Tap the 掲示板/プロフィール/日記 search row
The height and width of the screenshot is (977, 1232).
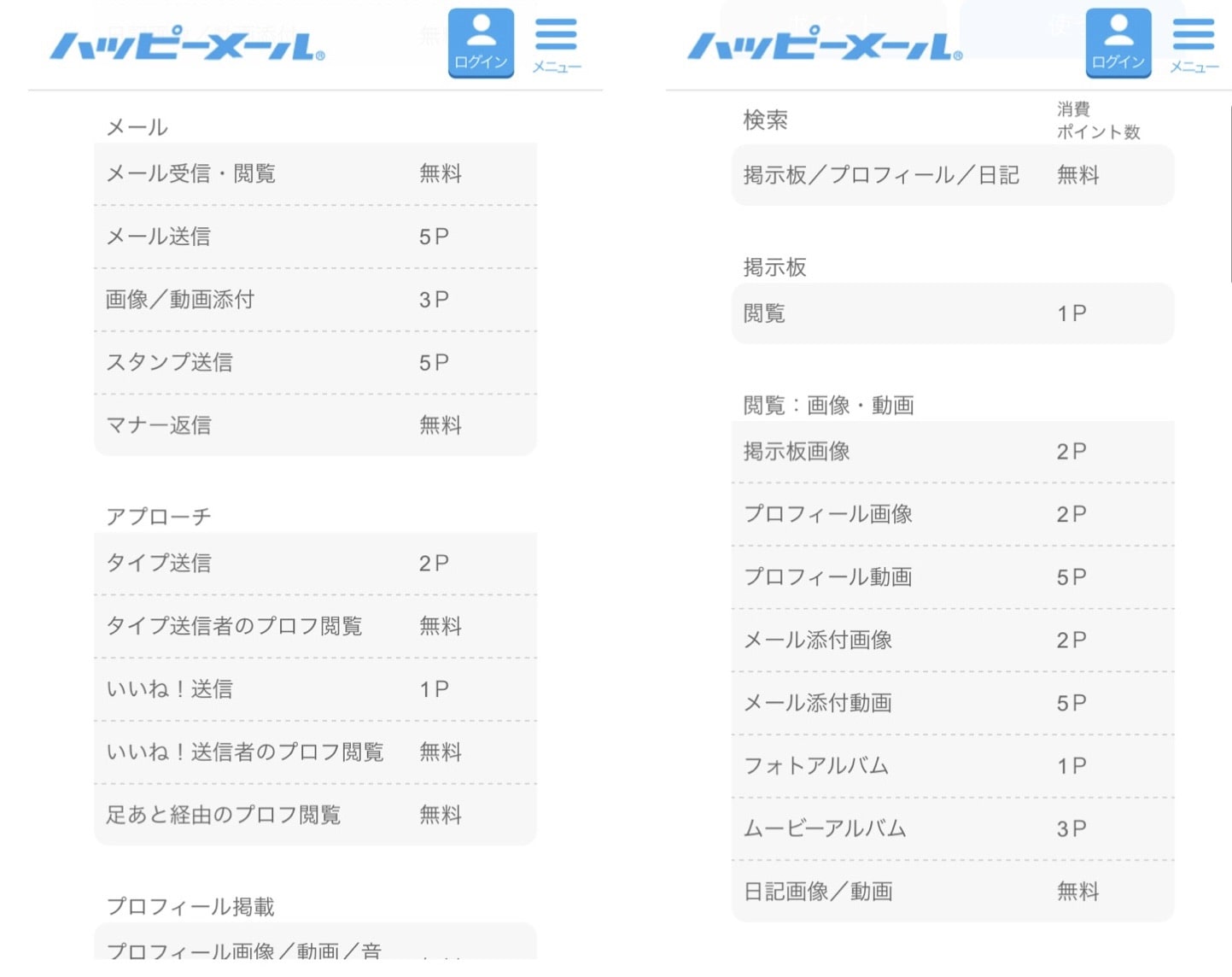click(x=952, y=175)
